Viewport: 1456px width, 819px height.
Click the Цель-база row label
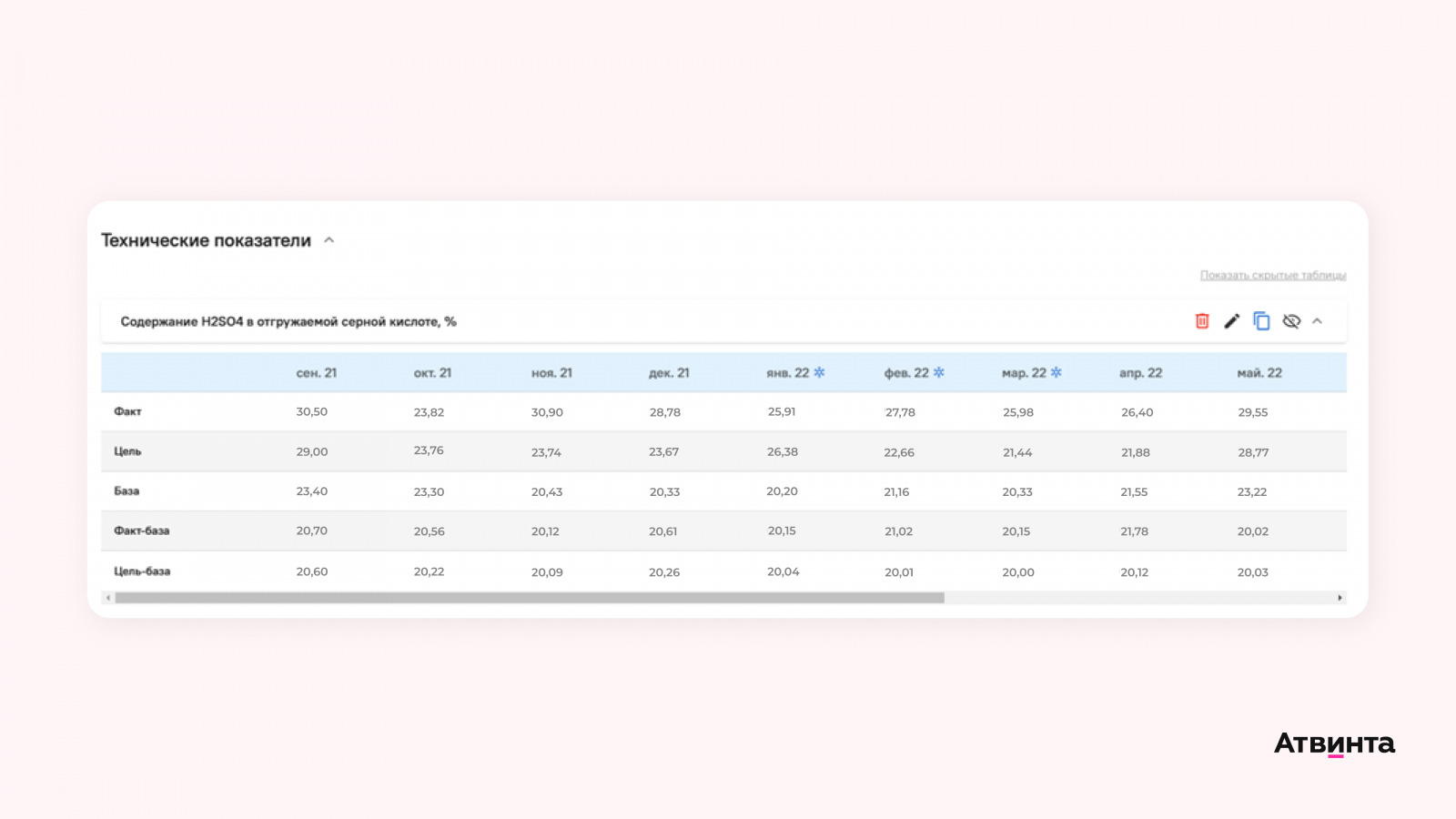(142, 571)
